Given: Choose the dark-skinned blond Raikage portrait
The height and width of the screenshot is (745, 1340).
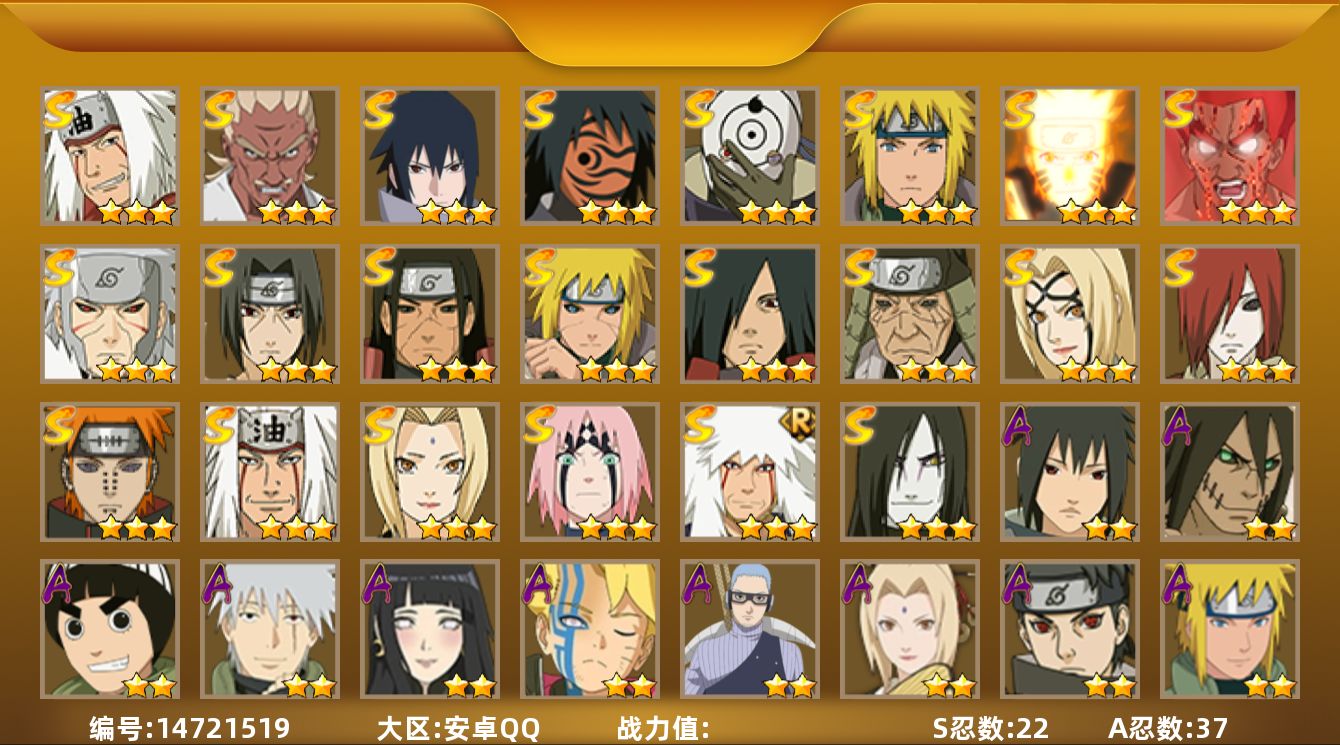Looking at the screenshot, I should point(270,156).
